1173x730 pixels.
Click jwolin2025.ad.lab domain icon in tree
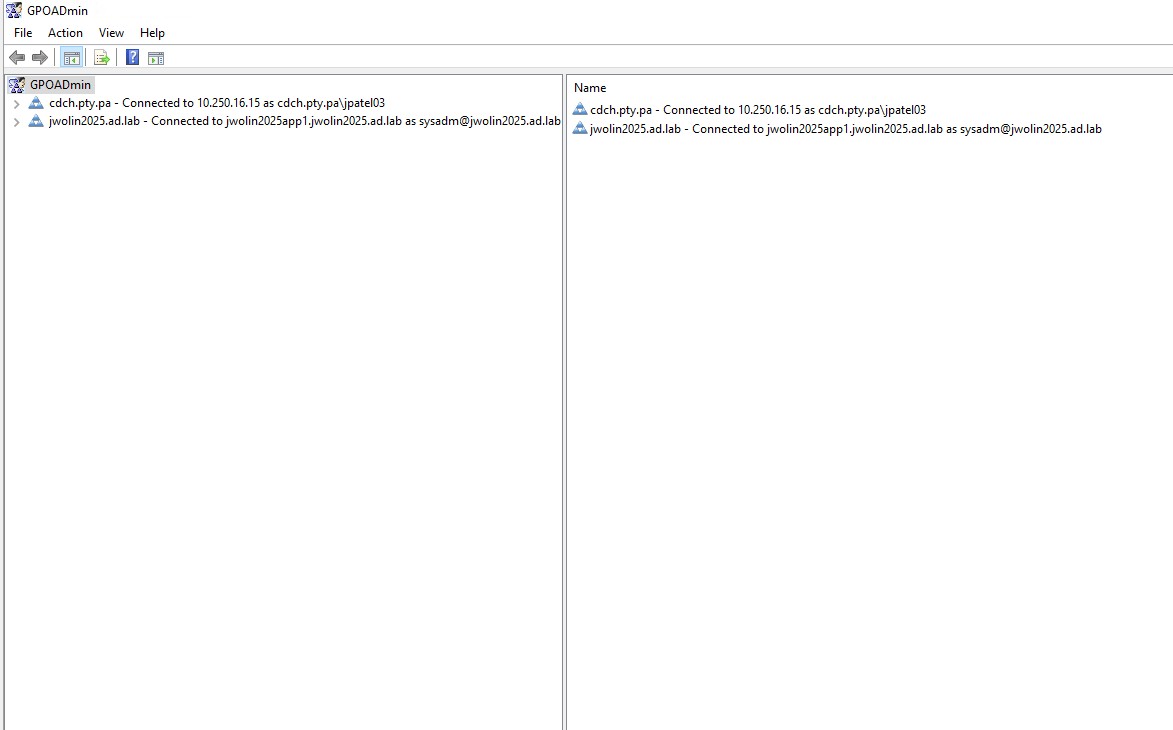(x=37, y=122)
